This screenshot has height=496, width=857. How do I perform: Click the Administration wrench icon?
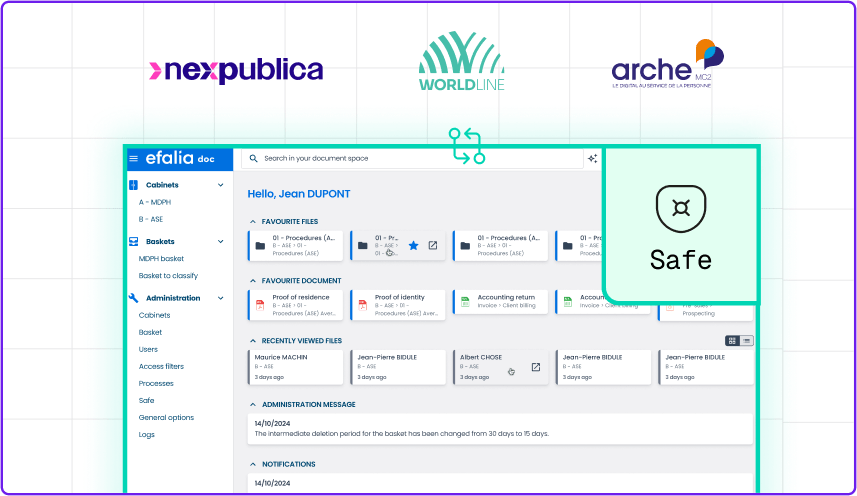coord(133,298)
